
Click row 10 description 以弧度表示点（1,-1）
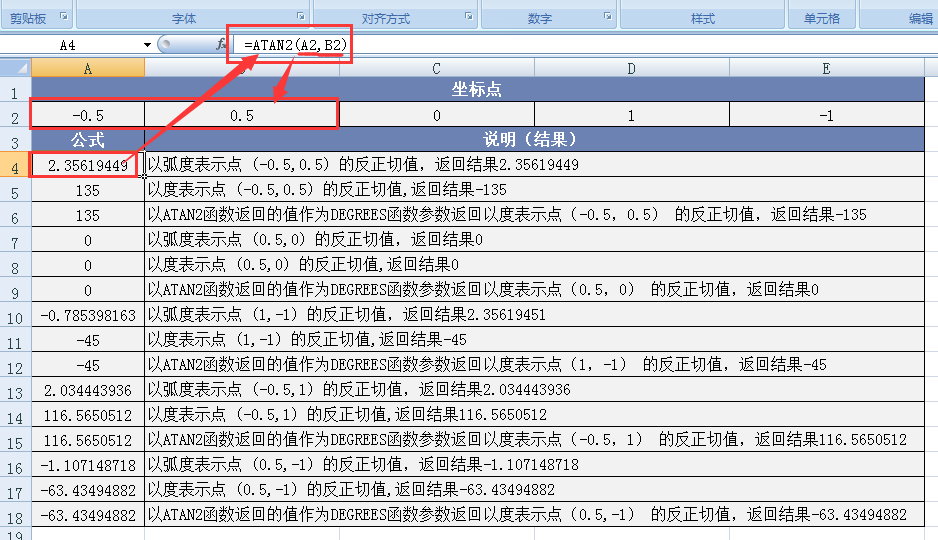click(x=534, y=315)
